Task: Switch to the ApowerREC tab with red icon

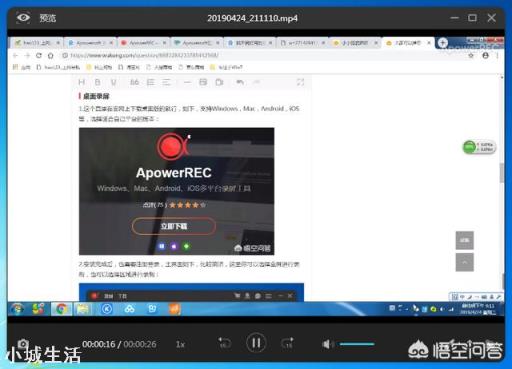Action: (143, 43)
